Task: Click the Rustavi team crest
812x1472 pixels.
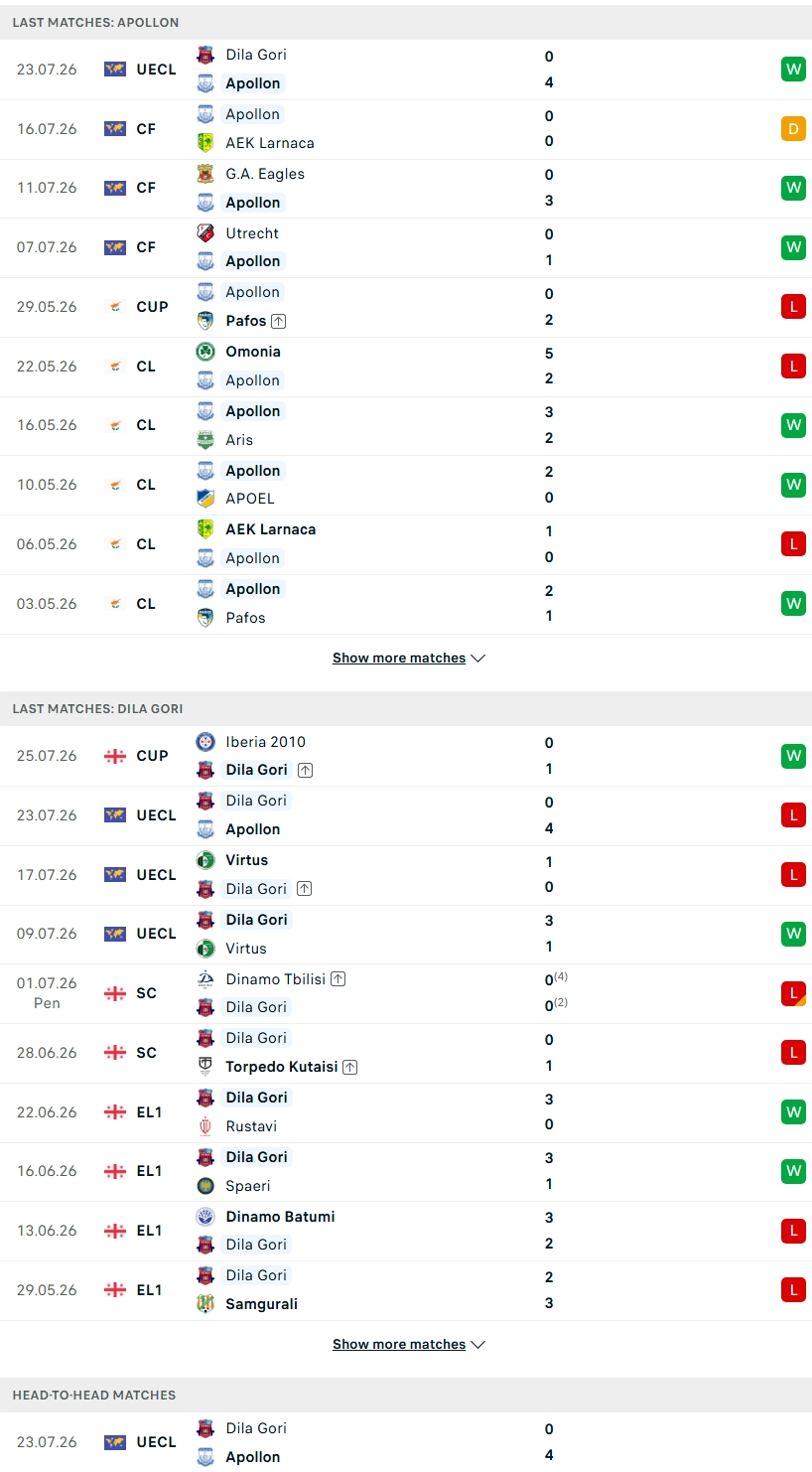Action: (205, 1126)
